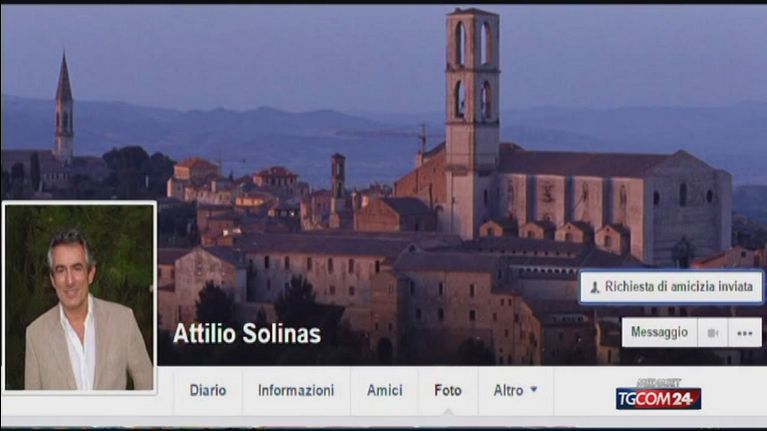
Task: Click the Attilio Solinas name link
Action: point(247,334)
